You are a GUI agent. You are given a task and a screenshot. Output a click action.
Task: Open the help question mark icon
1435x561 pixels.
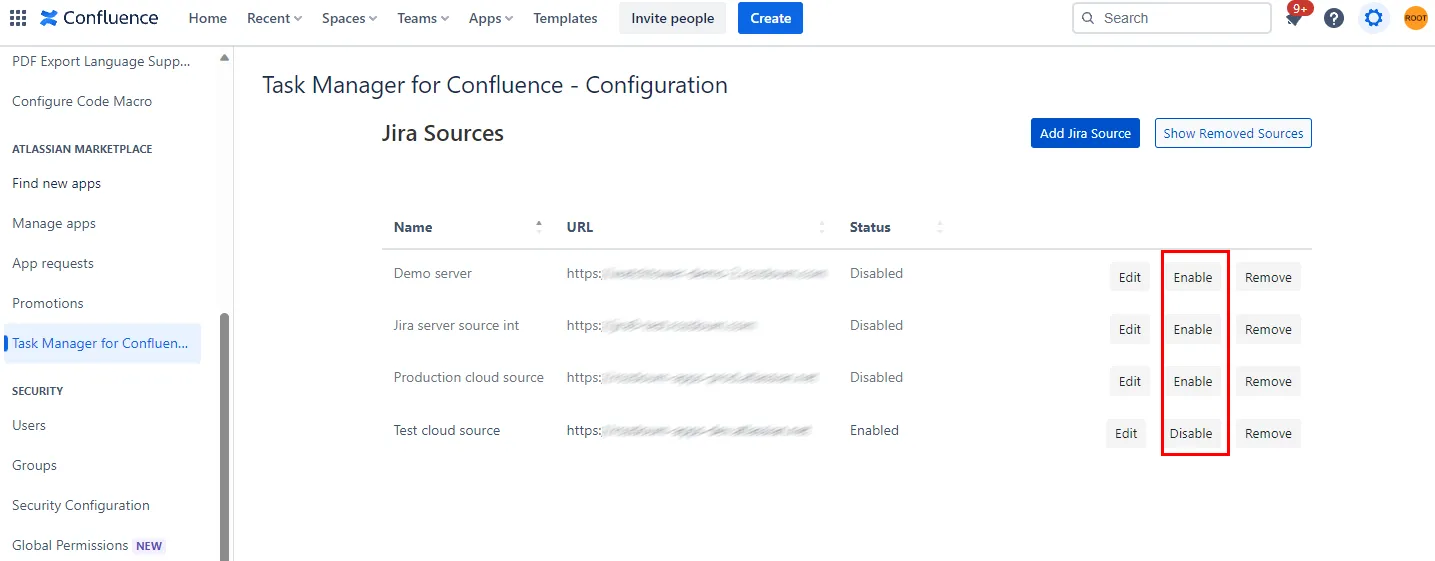[1334, 18]
